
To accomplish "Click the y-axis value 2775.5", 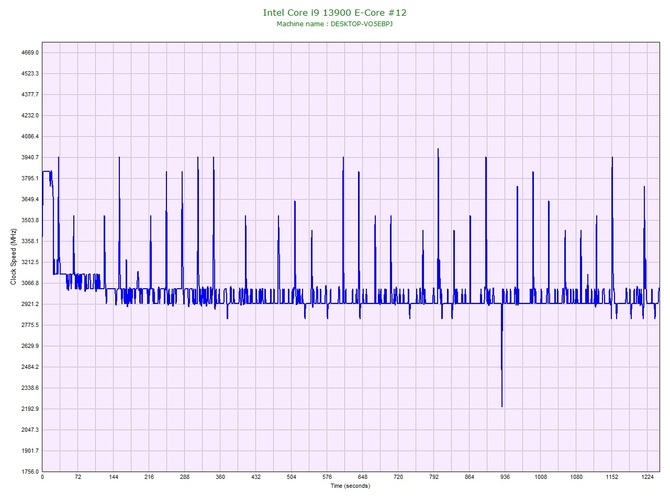I will (30, 325).
